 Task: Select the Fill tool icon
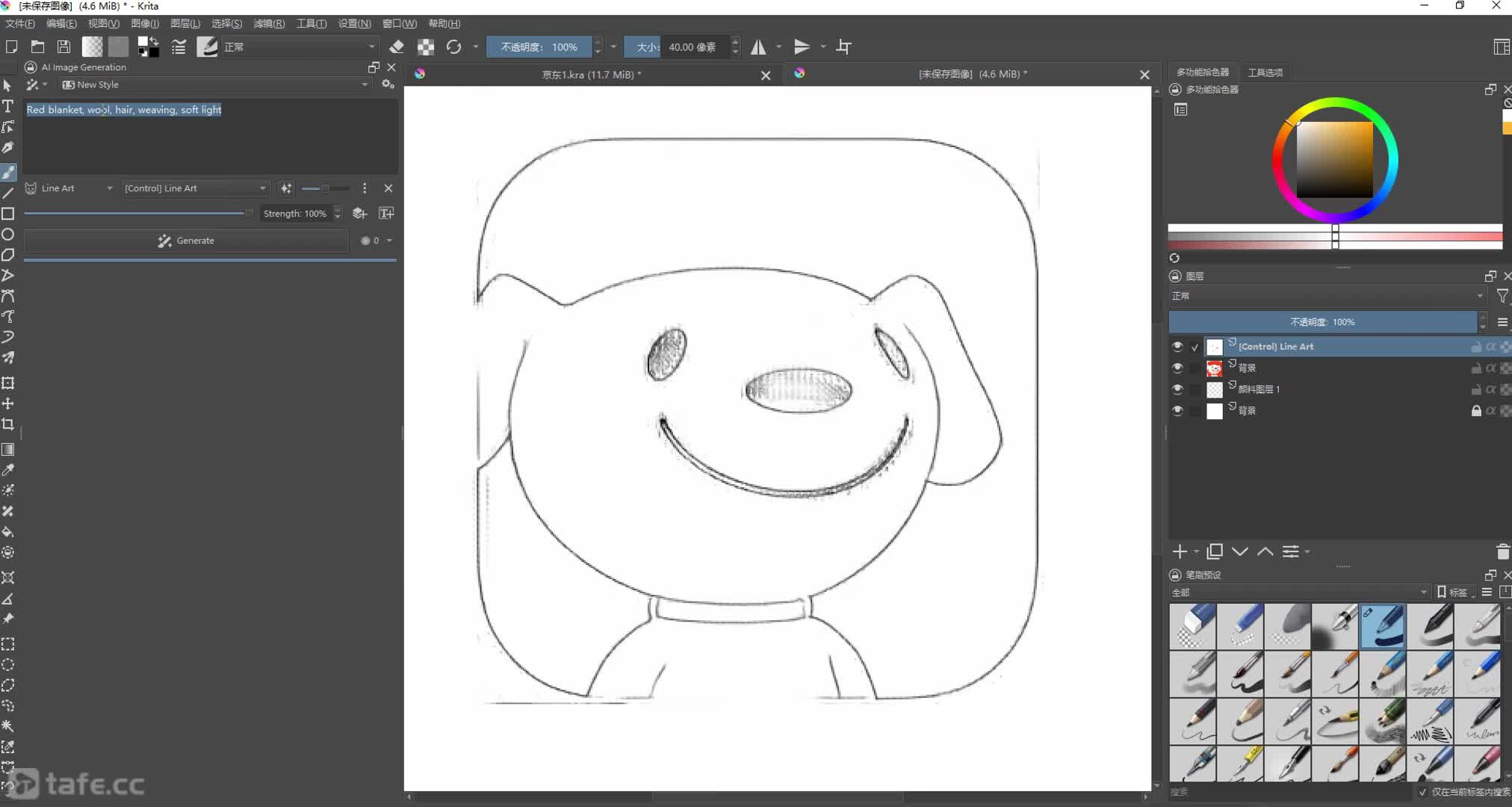[x=8, y=531]
